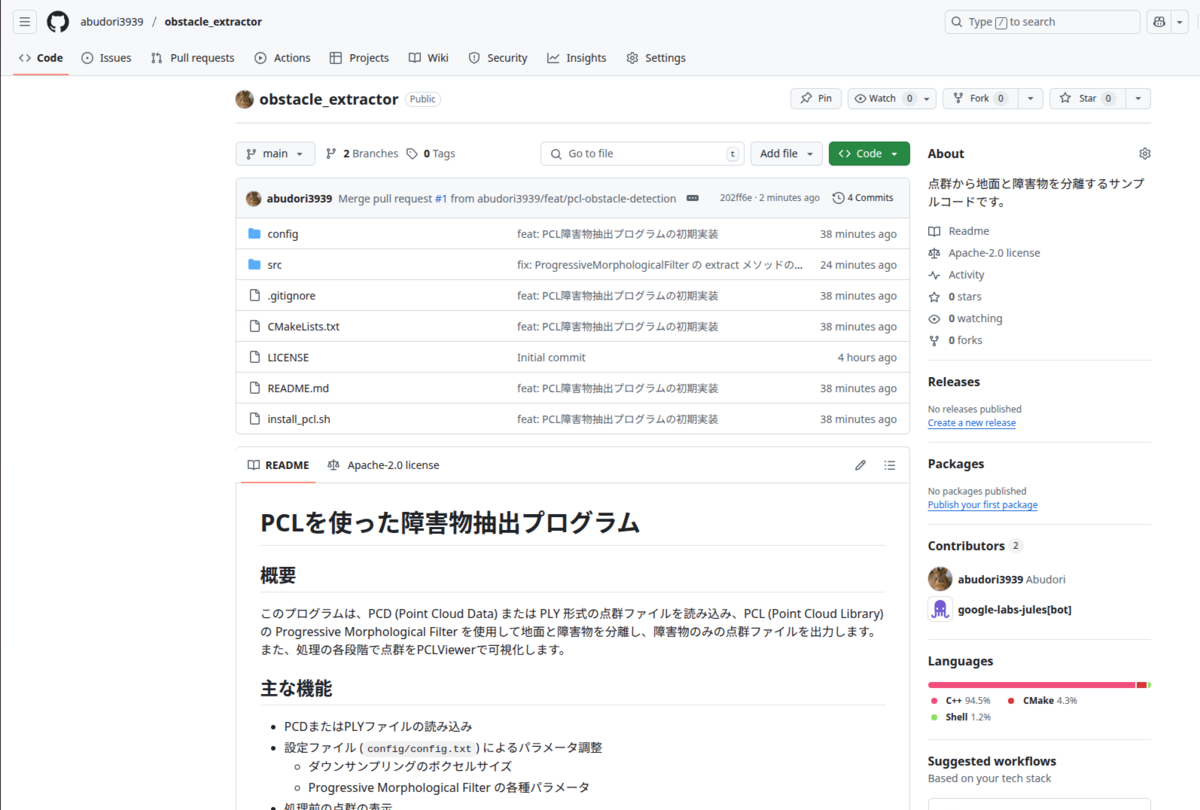Select the README tab in file viewer
The height and width of the screenshot is (810, 1200).
click(x=278, y=465)
